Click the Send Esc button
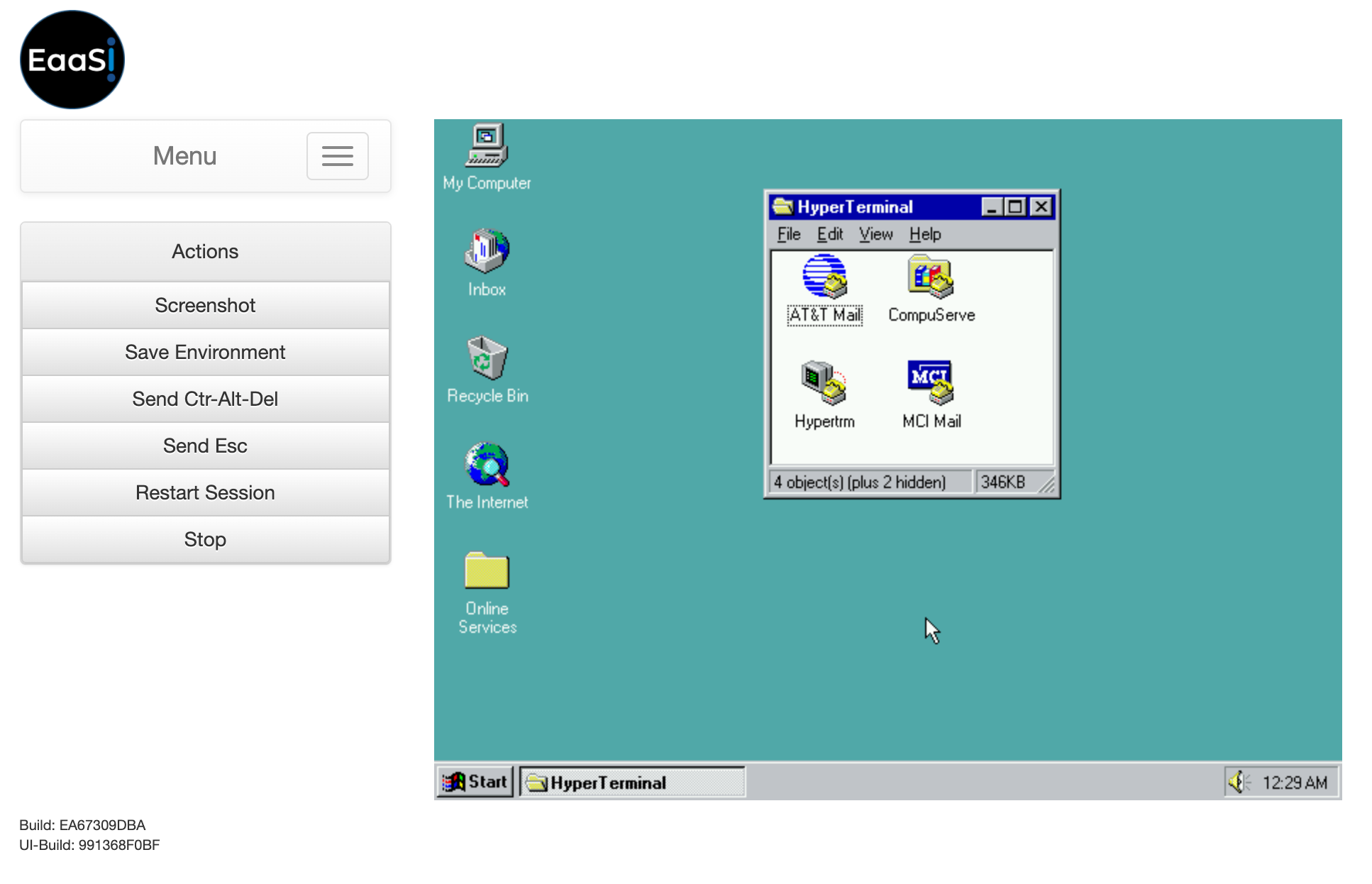Viewport: 1372px width, 884px height. pyautogui.click(x=205, y=446)
